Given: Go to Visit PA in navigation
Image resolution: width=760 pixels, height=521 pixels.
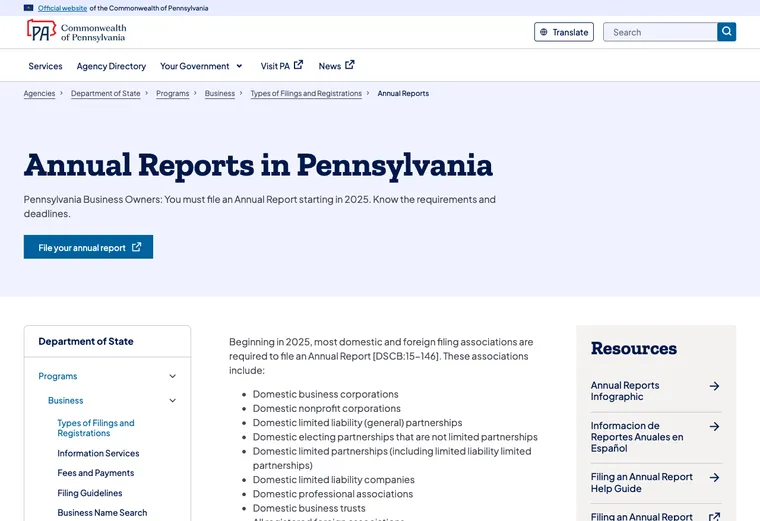Looking at the screenshot, I should [x=275, y=66].
